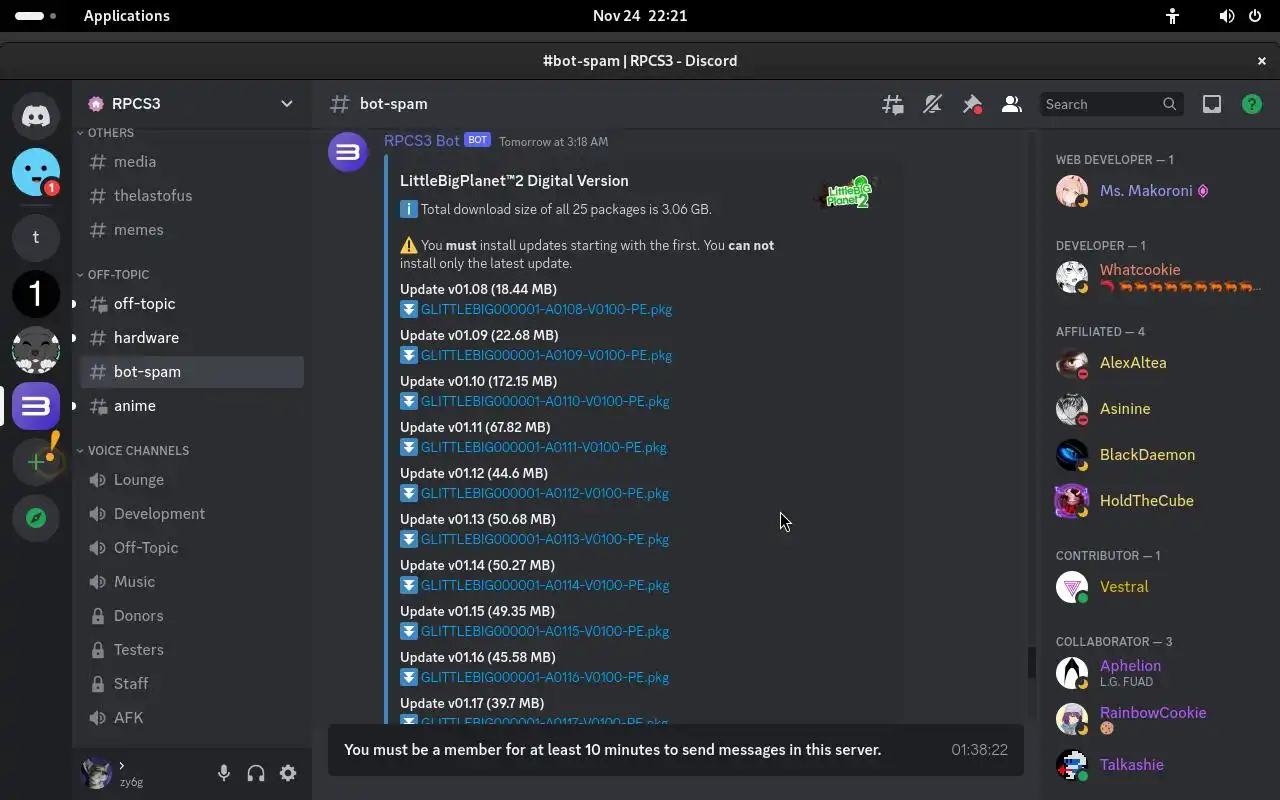
Task: Open Discord help
Action: point(1252,104)
